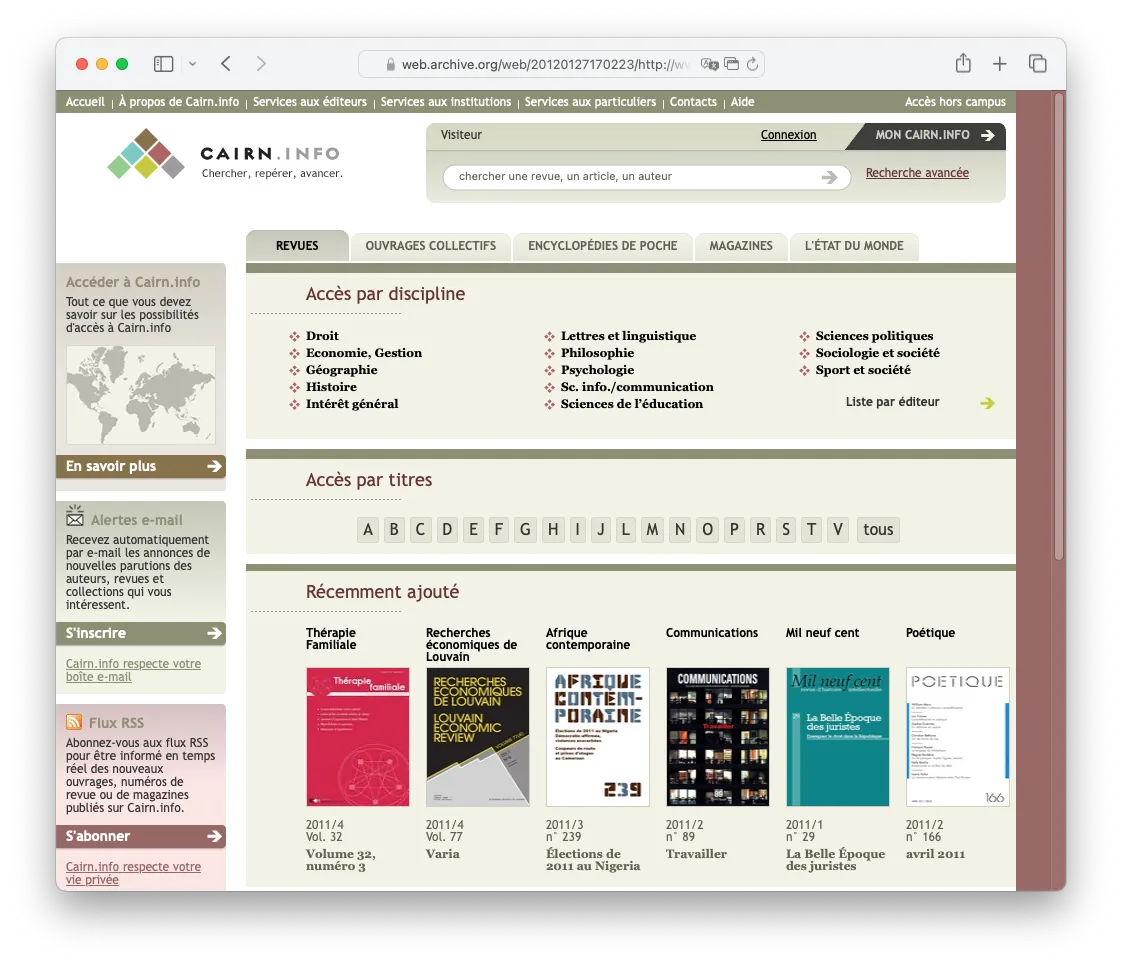Expand the Mon Cairn.info panel

click(x=933, y=135)
